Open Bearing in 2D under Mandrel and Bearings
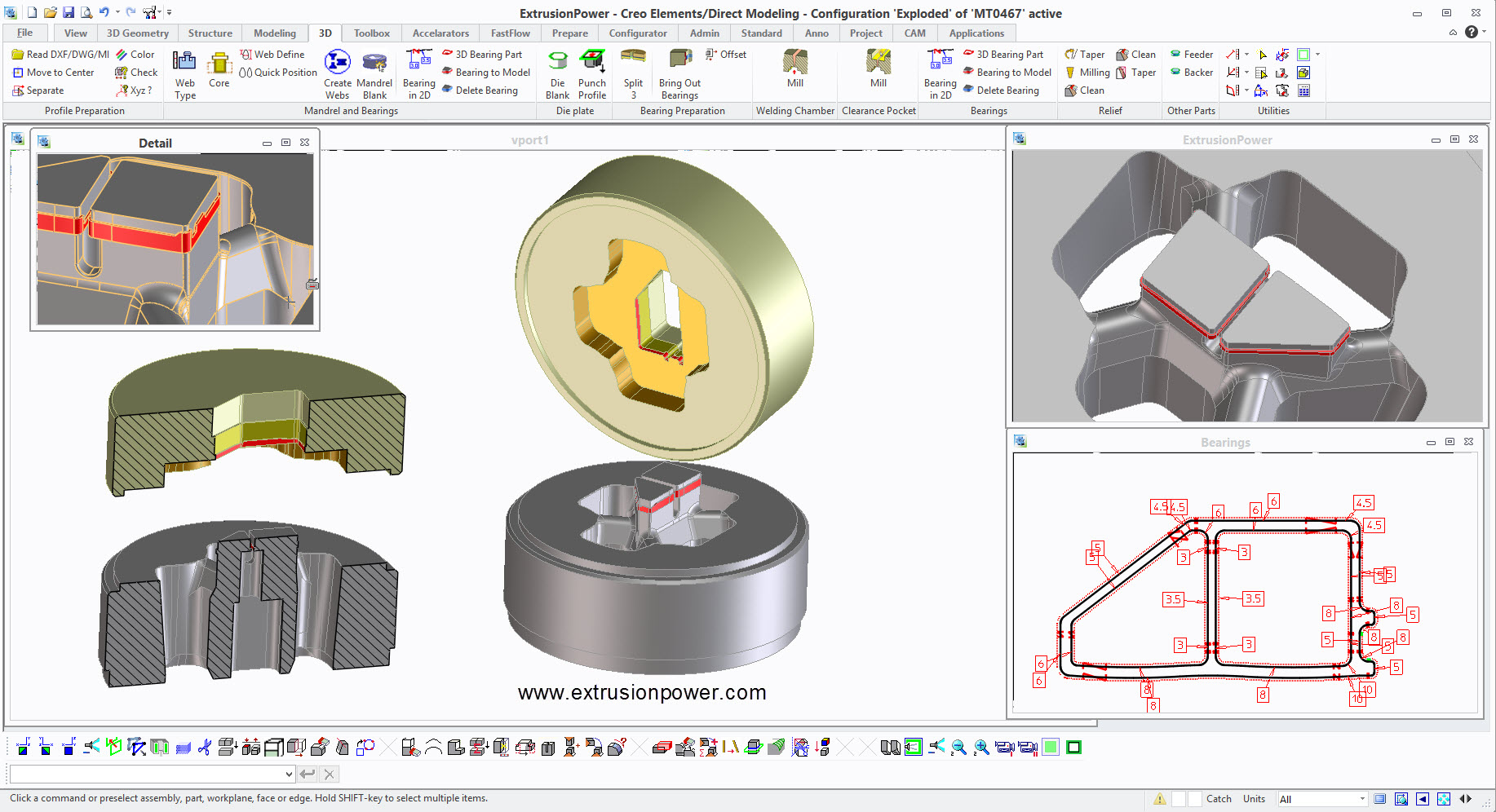This screenshot has width=1496, height=812. [419, 73]
